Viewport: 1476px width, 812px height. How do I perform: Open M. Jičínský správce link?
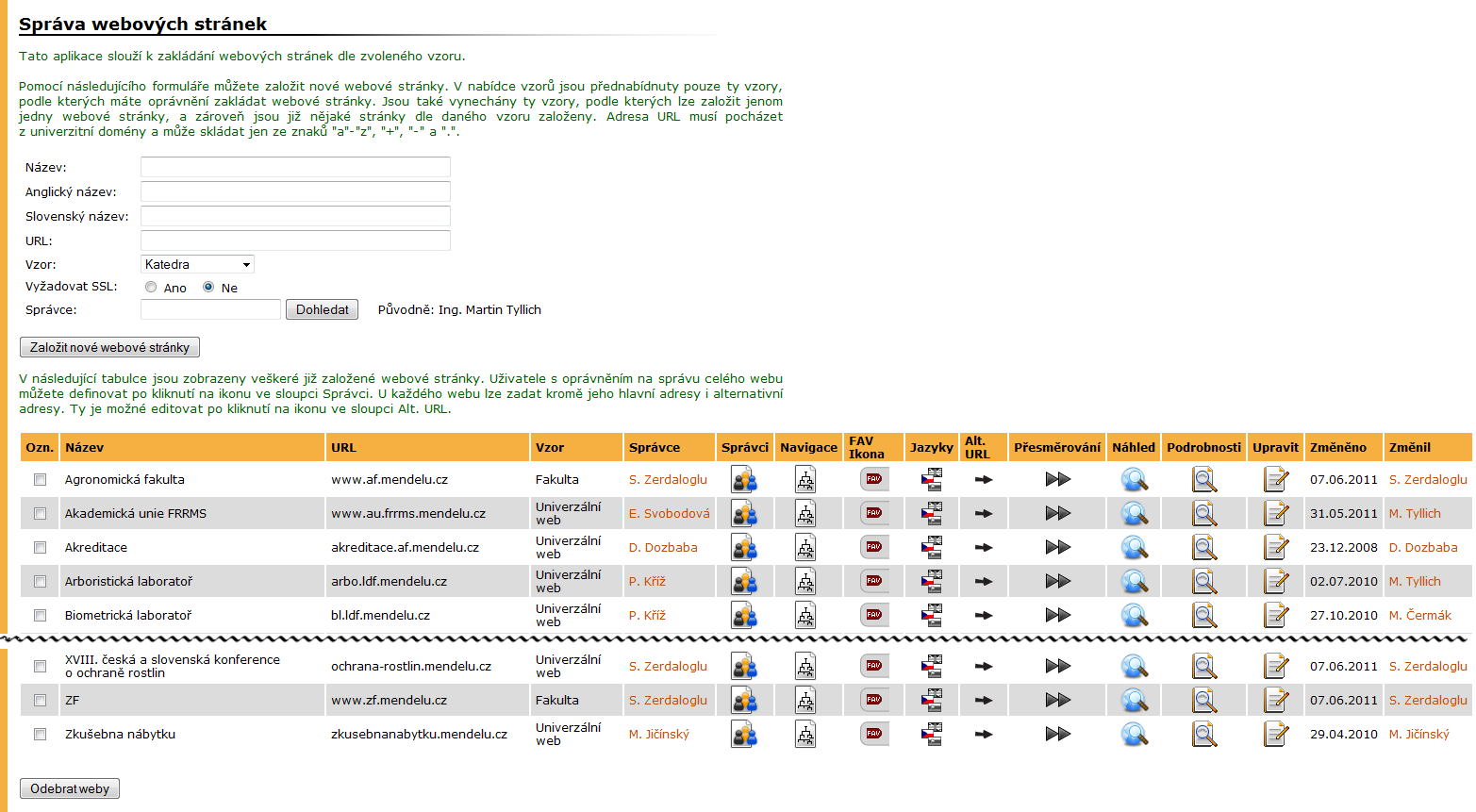658,735
